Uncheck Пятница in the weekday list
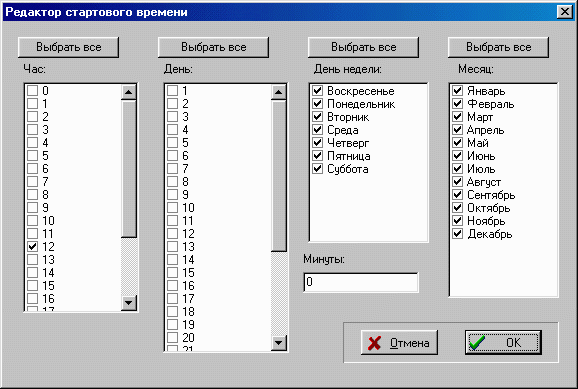The height and width of the screenshot is (389, 578). pos(317,156)
